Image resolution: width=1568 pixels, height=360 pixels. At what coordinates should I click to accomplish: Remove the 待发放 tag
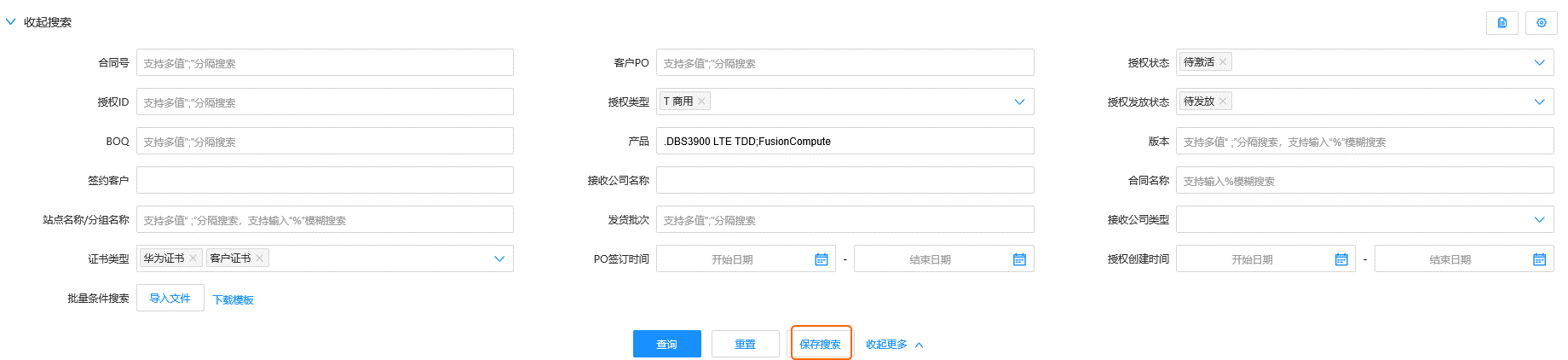pos(1223,102)
